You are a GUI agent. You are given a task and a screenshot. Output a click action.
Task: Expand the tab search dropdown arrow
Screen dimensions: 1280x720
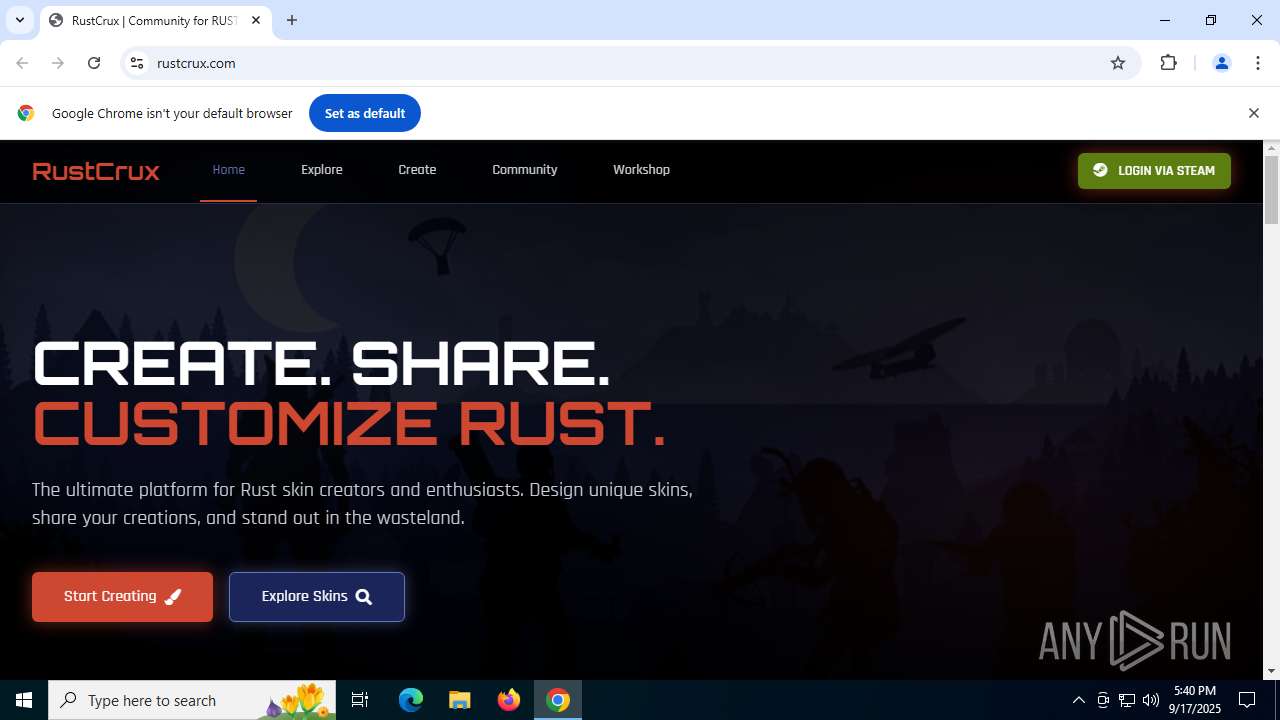(19, 20)
